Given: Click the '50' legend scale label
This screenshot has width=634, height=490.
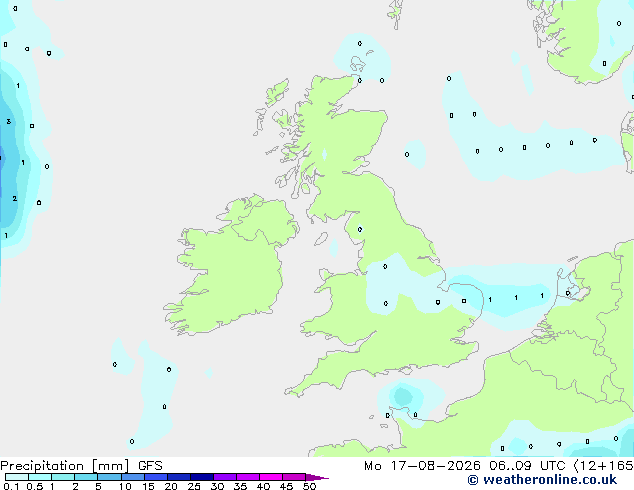Looking at the screenshot, I should (309, 486).
